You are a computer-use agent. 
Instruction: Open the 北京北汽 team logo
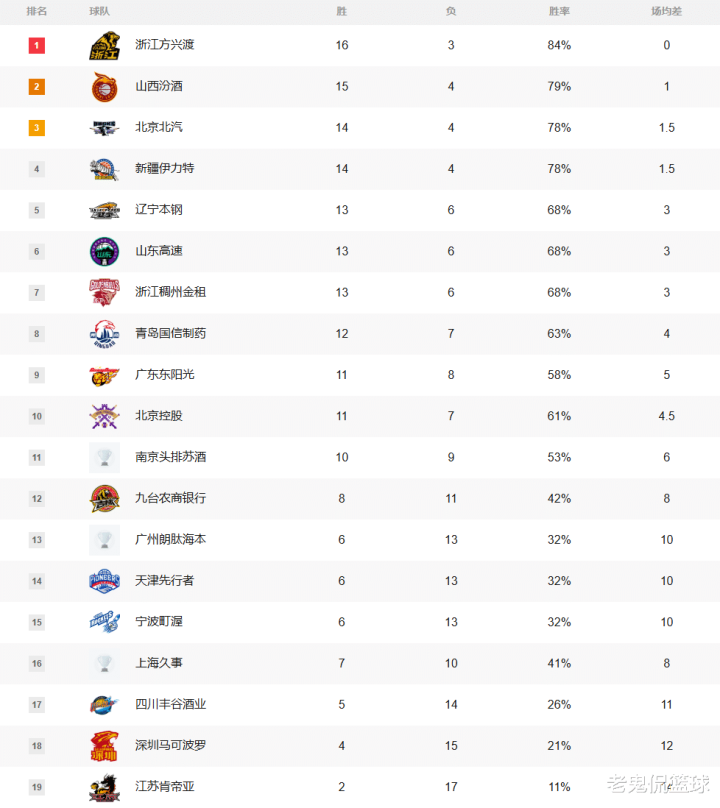(x=105, y=128)
